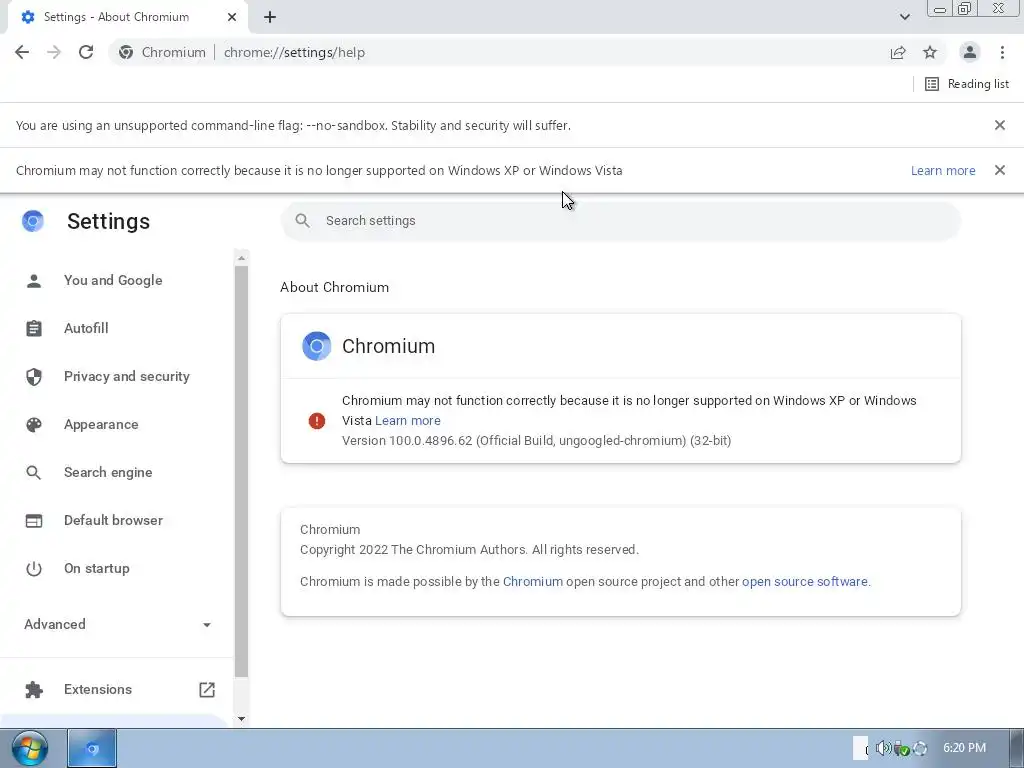Select Search engine in the sidebar
Screen dimensions: 1024x768
coord(108,472)
